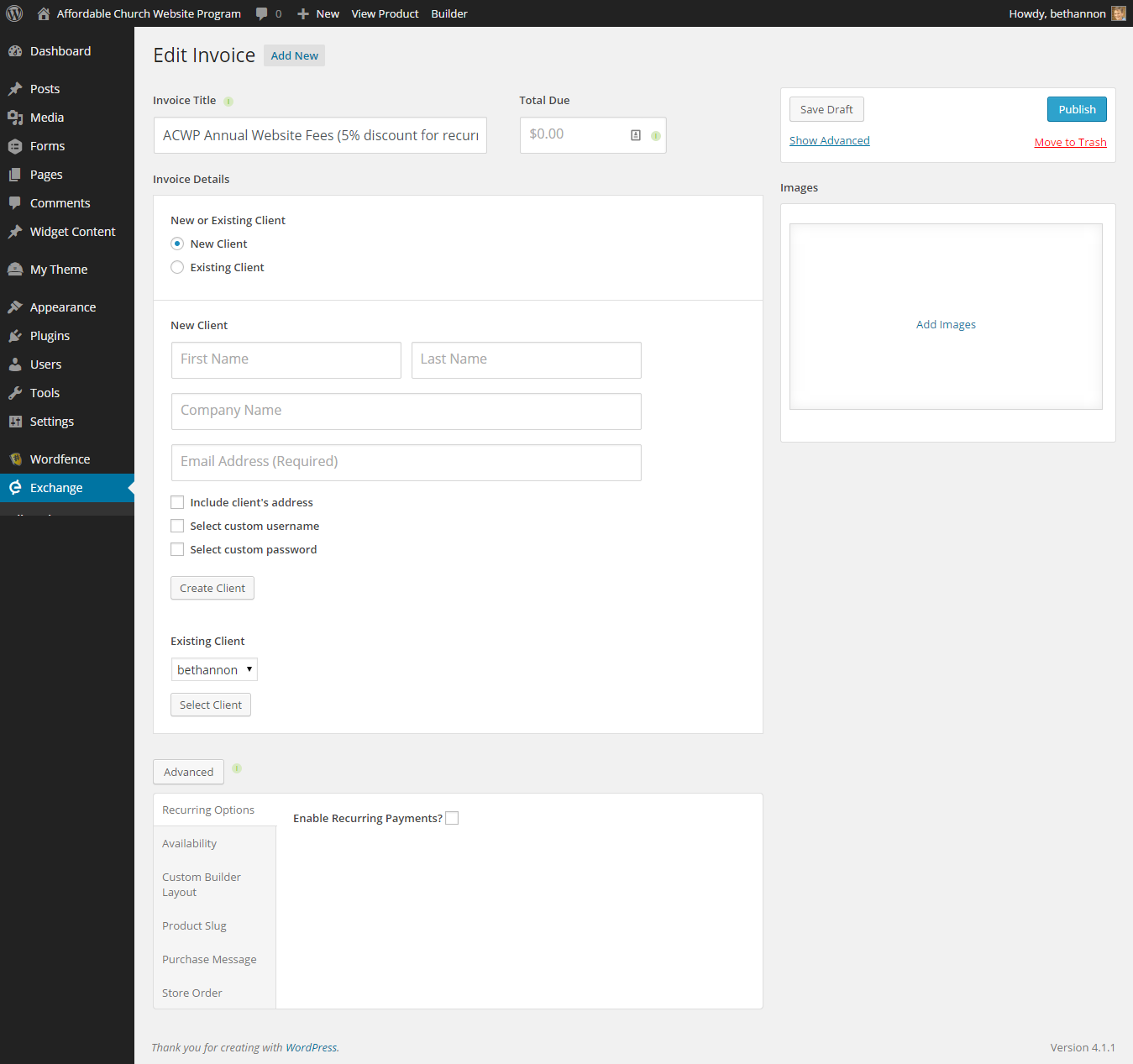
Task: Open the existing client dropdown showing bethannon
Action: tap(214, 669)
